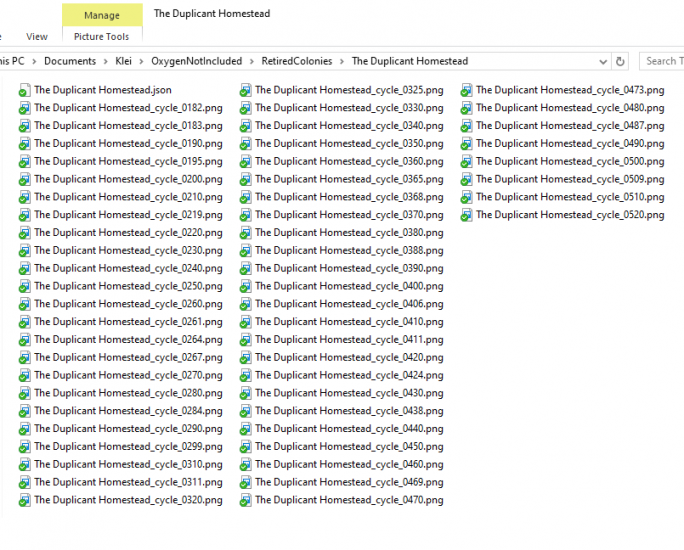Click the cycle_0320.png file icon

point(25,501)
